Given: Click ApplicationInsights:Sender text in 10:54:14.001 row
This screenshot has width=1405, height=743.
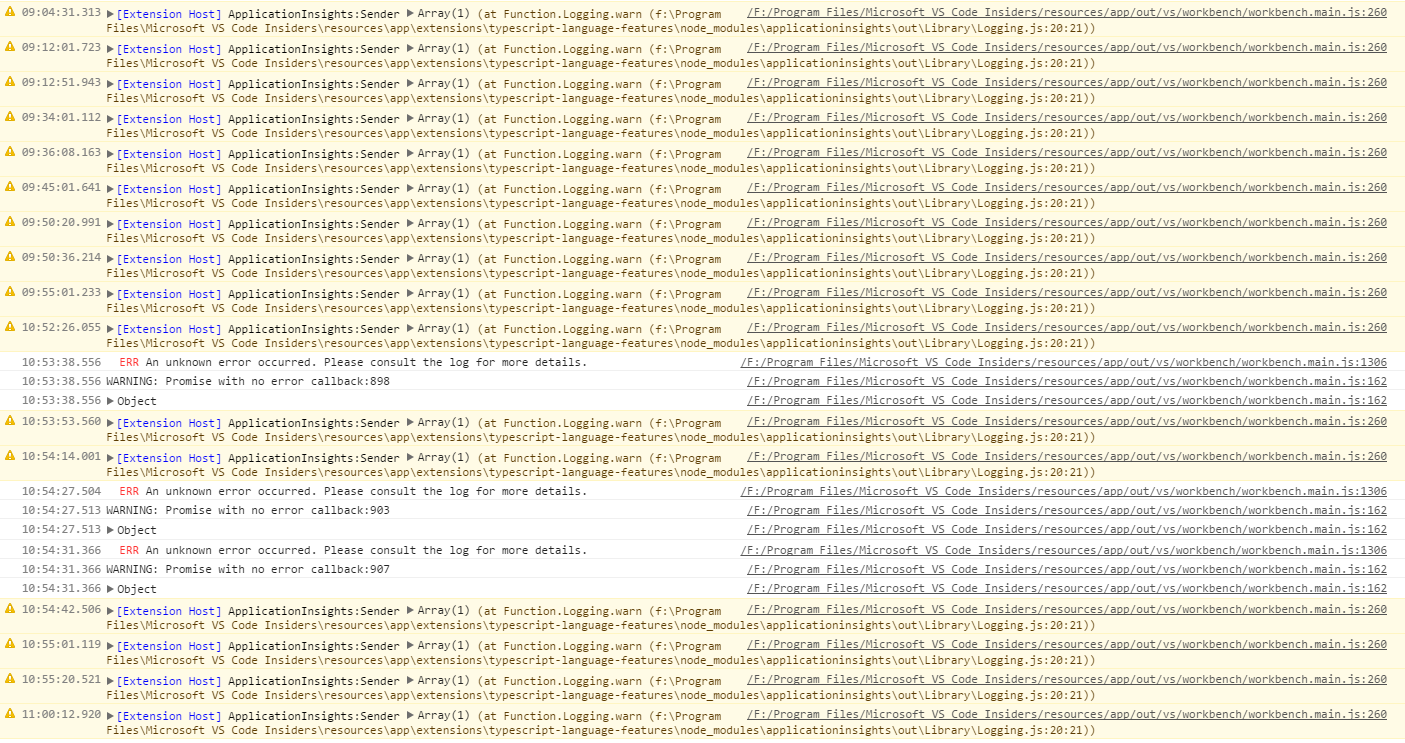Looking at the screenshot, I should pos(314,458).
